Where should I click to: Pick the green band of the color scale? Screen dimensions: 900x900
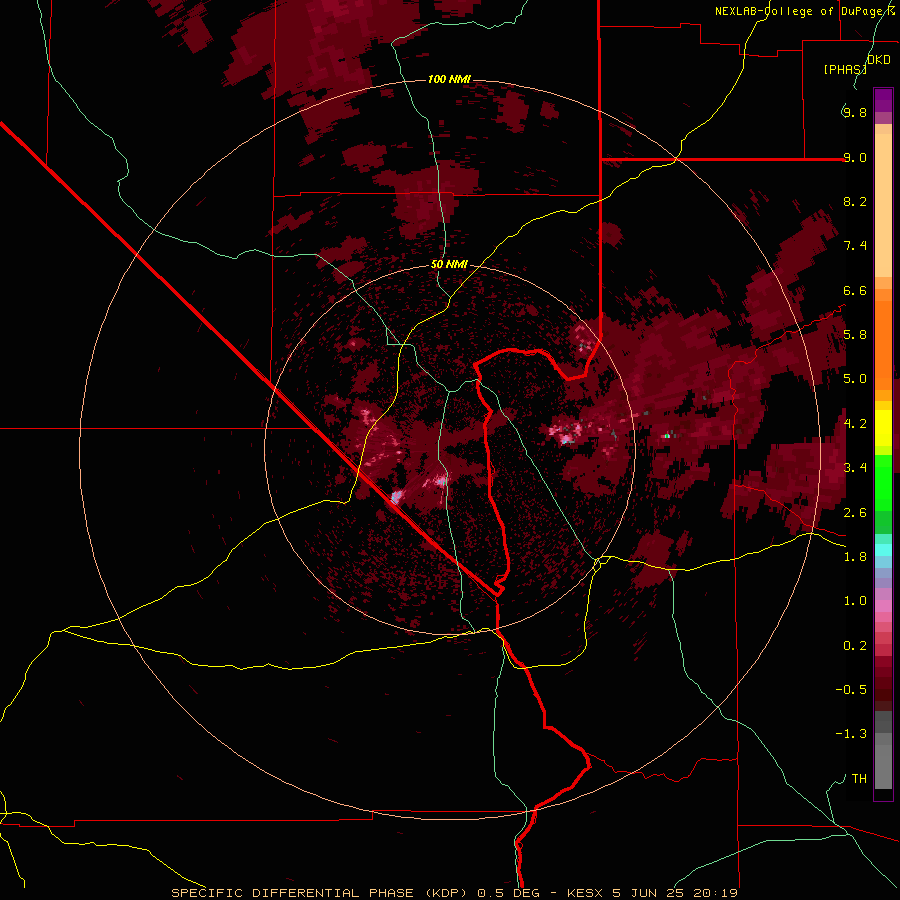tap(883, 482)
